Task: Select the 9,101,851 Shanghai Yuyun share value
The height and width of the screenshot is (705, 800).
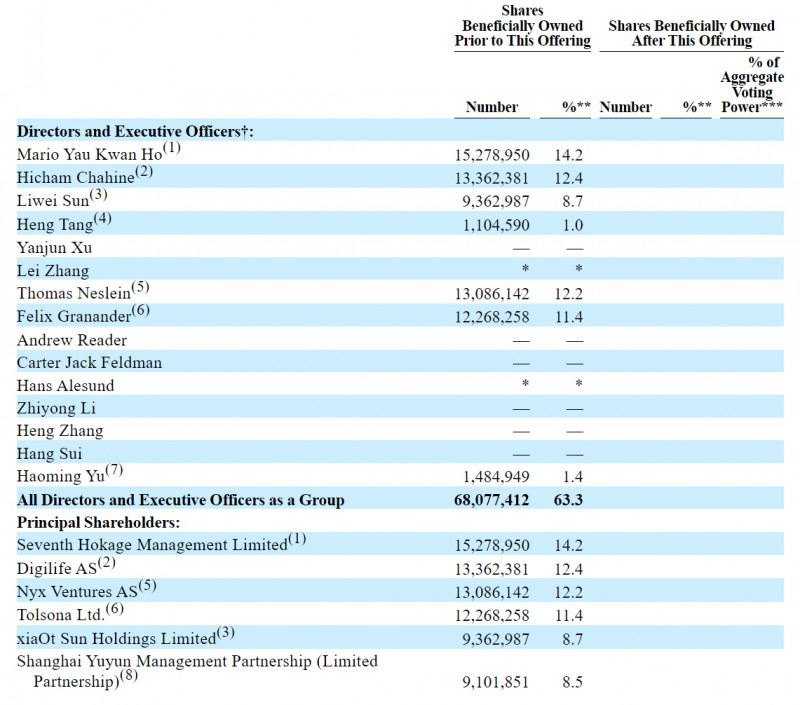Action: [495, 682]
